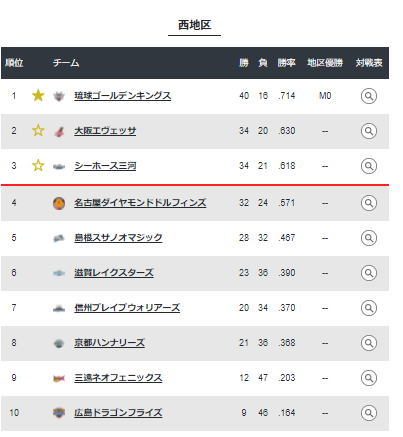Open the 琉球ゴールデンキングス team link
The height and width of the screenshot is (437, 403).
tap(123, 96)
